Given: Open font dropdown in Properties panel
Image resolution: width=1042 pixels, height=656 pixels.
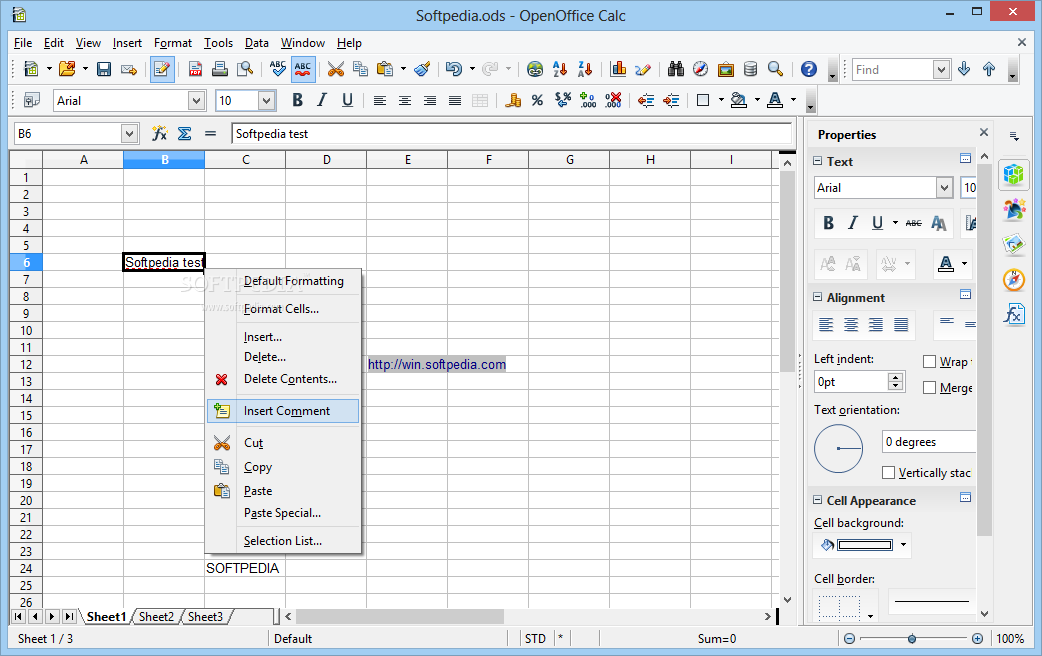Looking at the screenshot, I should [x=944, y=188].
